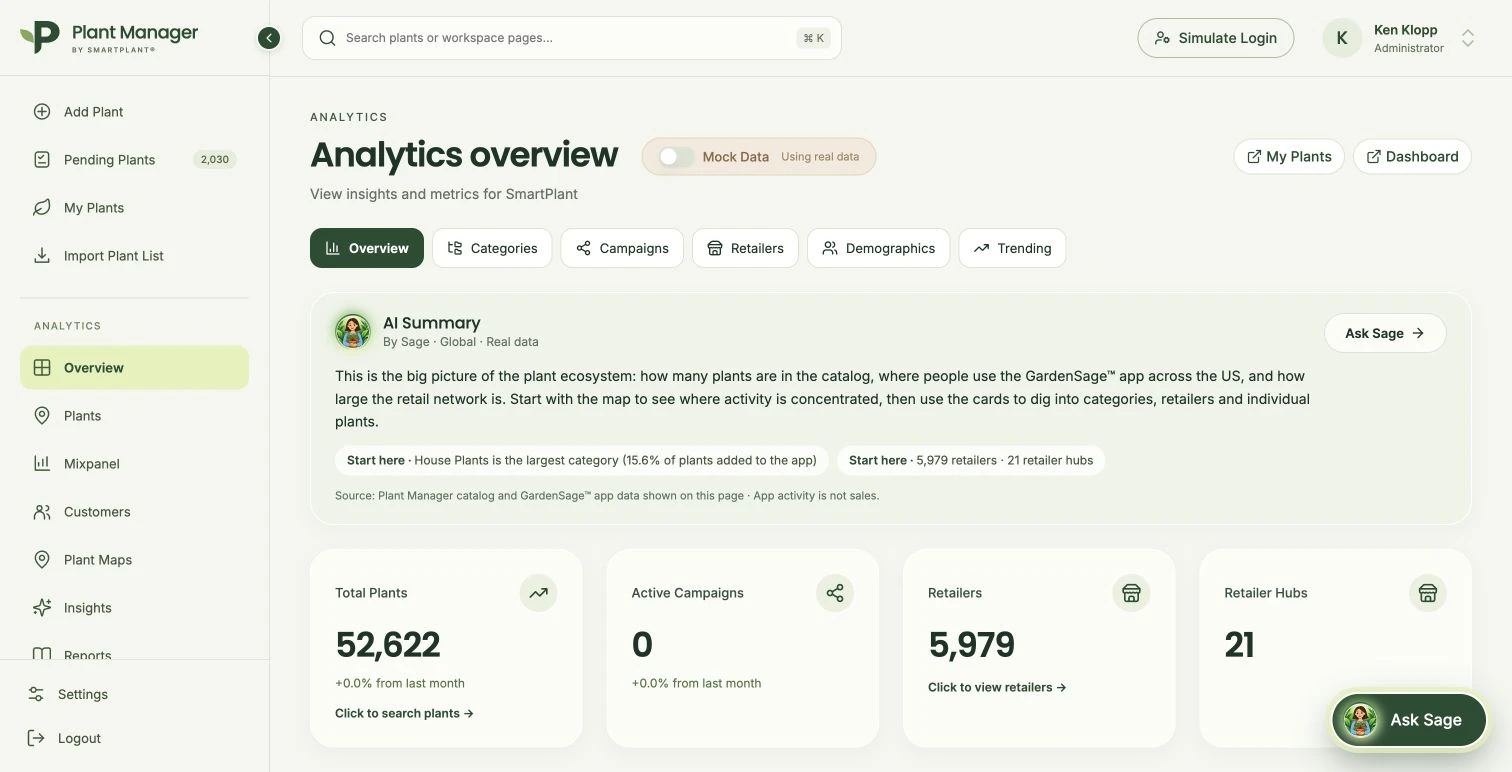
Task: Click the Dashboard external link button
Action: tap(1412, 157)
